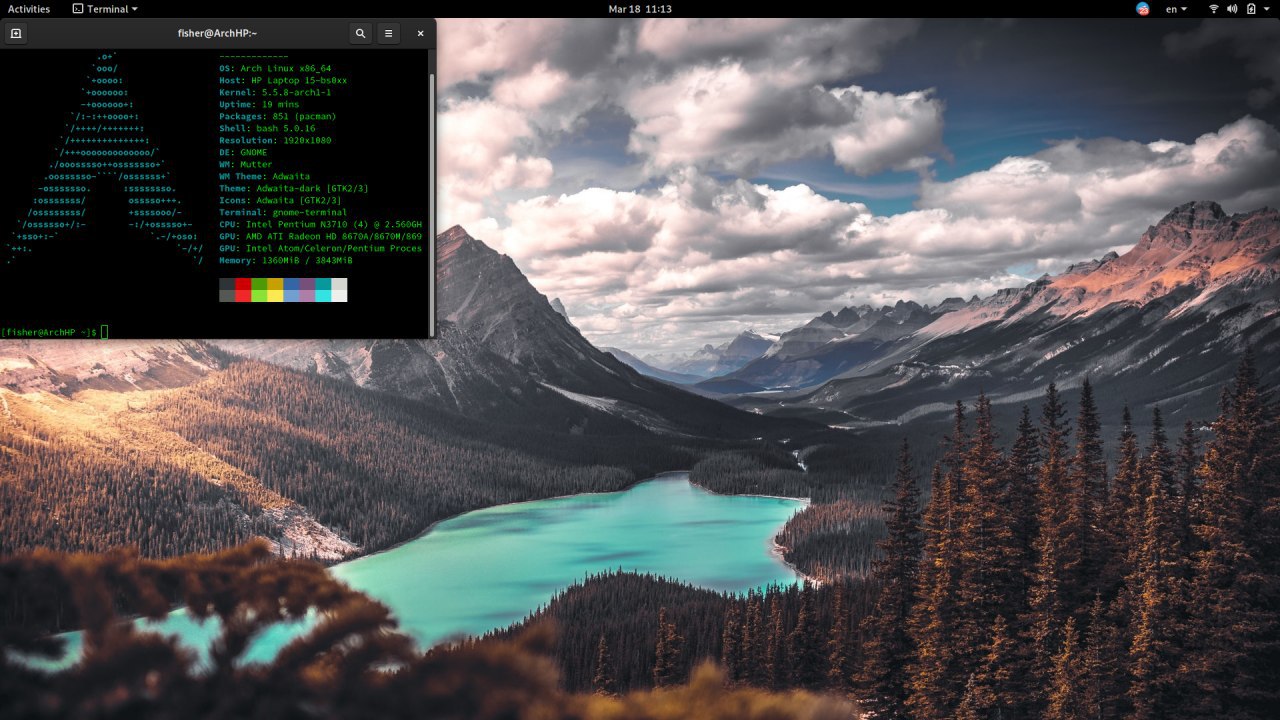
Task: Close the terminal window
Action: [x=420, y=33]
